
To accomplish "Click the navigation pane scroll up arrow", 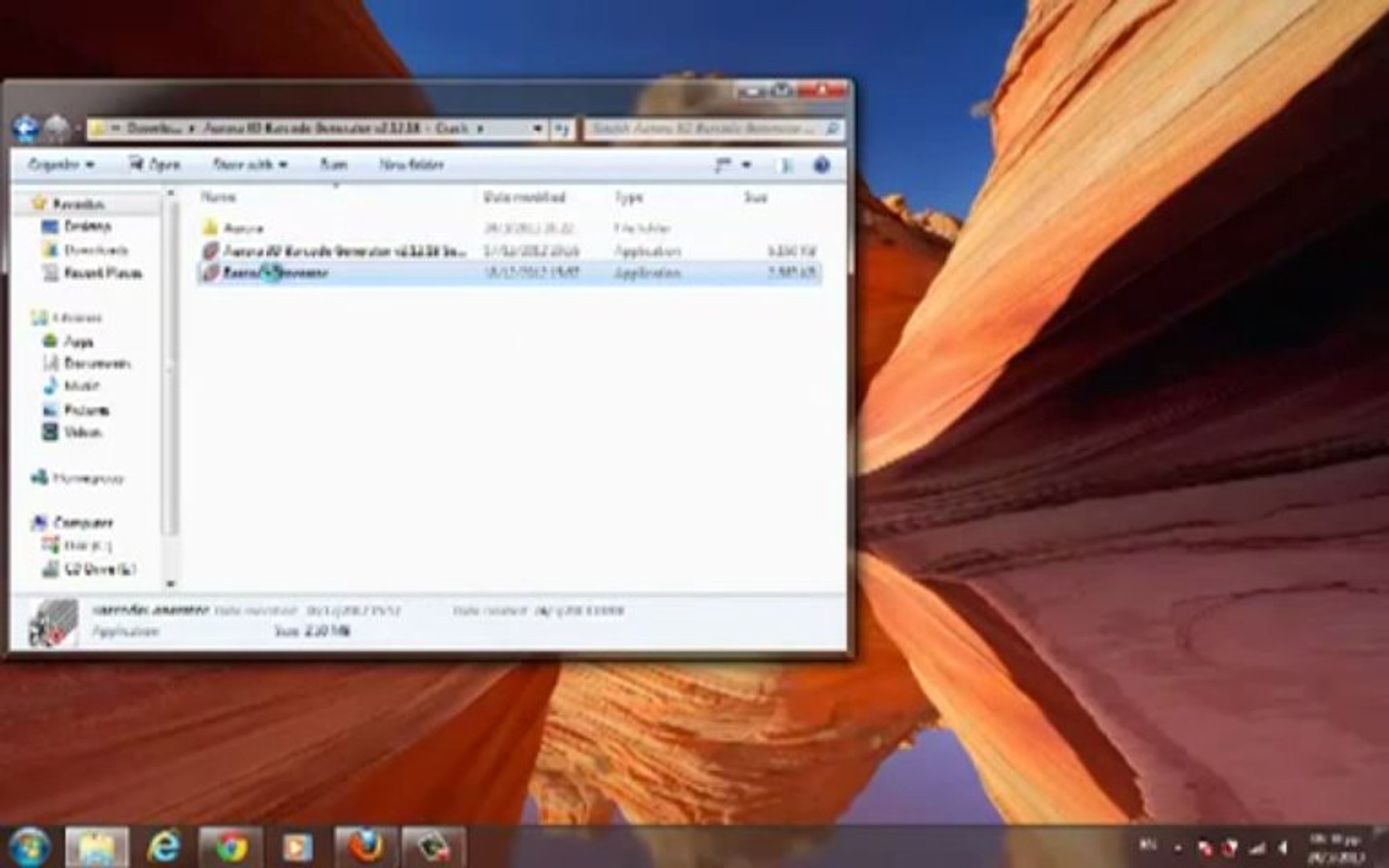I will pos(170,194).
